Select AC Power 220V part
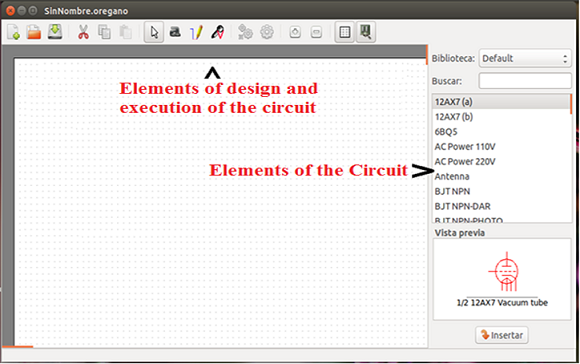 coord(501,162)
